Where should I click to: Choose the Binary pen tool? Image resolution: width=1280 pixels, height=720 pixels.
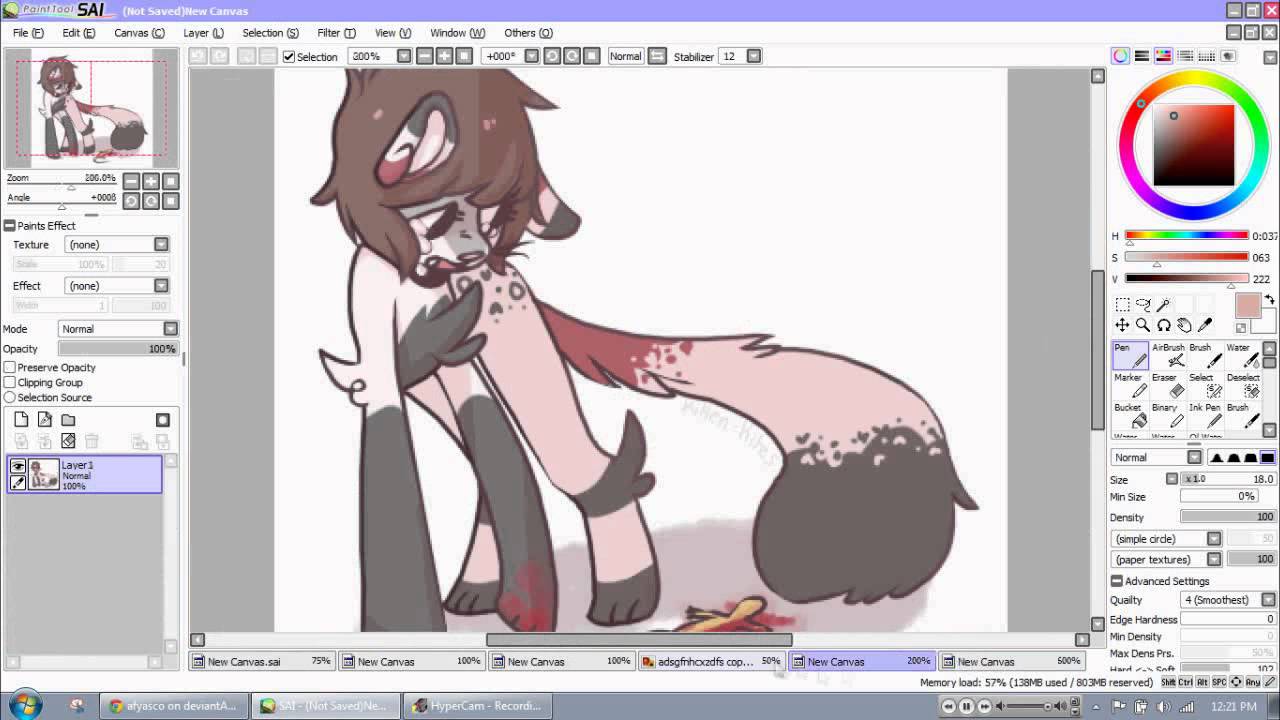point(1168,415)
